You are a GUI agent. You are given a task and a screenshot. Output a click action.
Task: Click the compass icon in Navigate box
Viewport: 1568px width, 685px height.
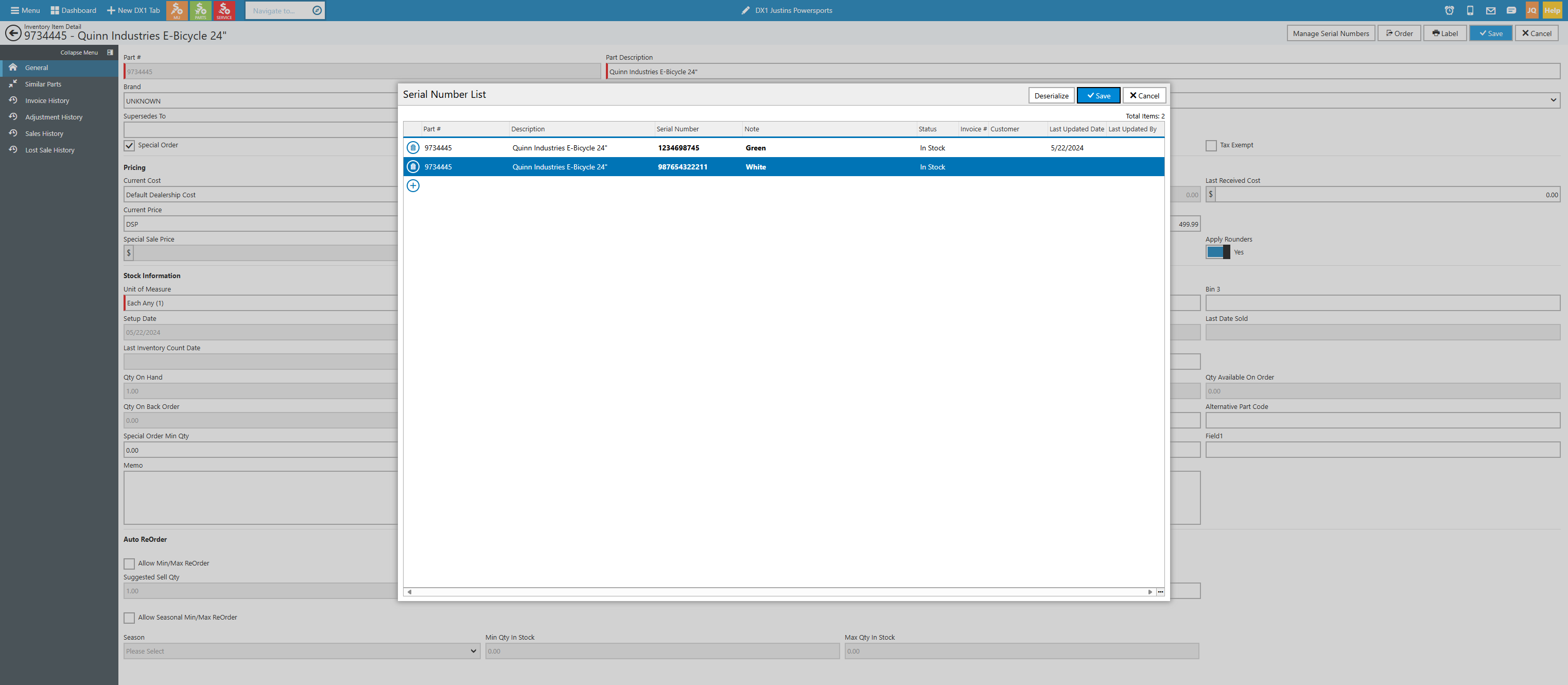point(317,10)
